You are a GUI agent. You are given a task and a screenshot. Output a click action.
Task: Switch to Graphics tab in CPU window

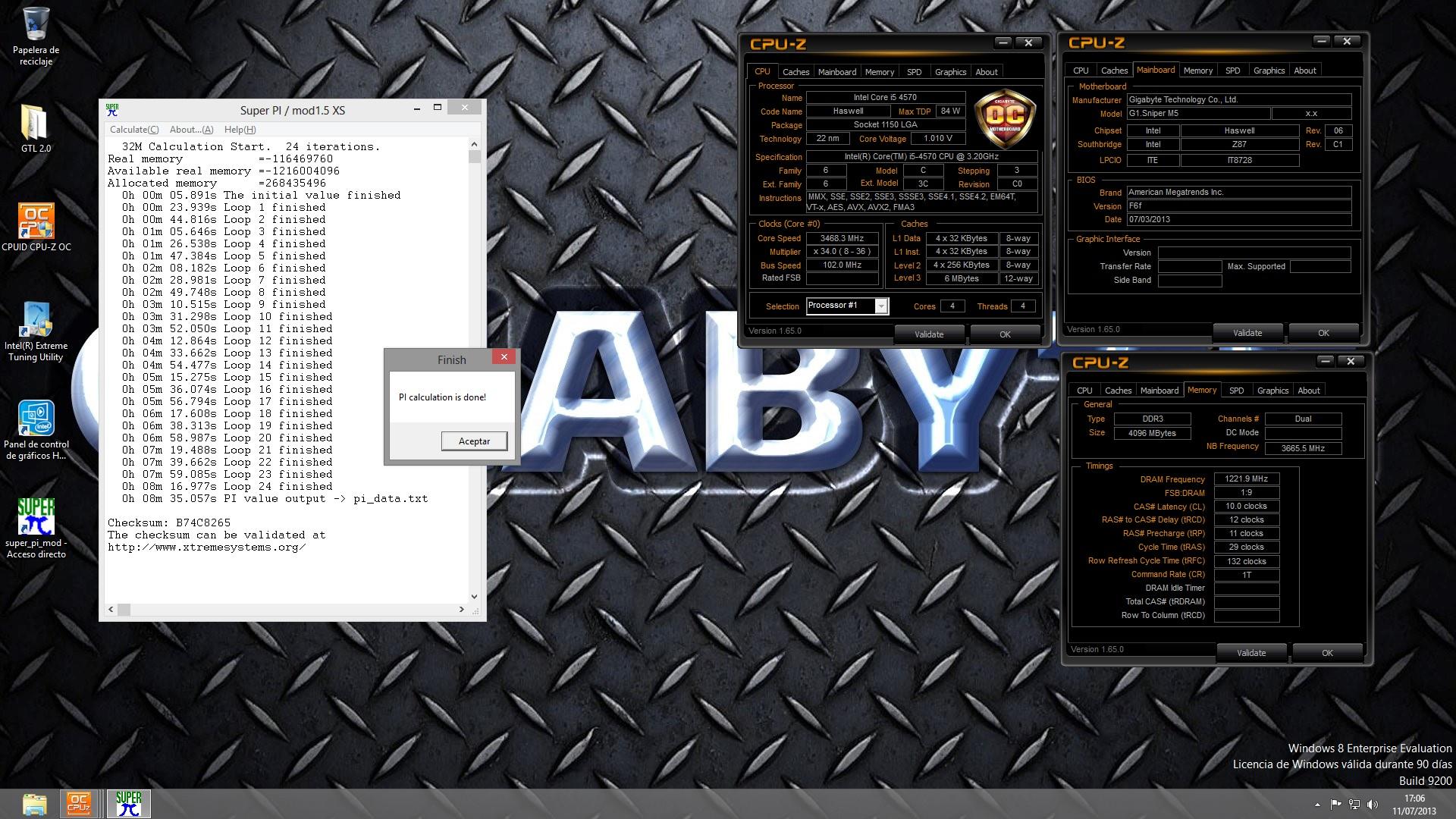coord(950,72)
